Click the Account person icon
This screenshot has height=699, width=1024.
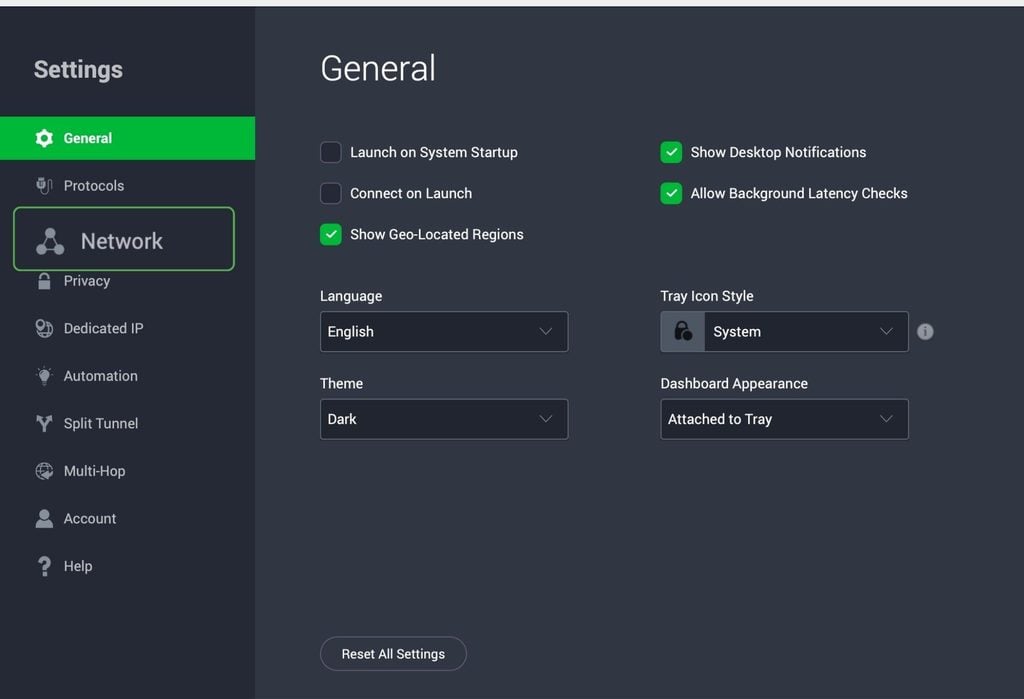(x=44, y=519)
